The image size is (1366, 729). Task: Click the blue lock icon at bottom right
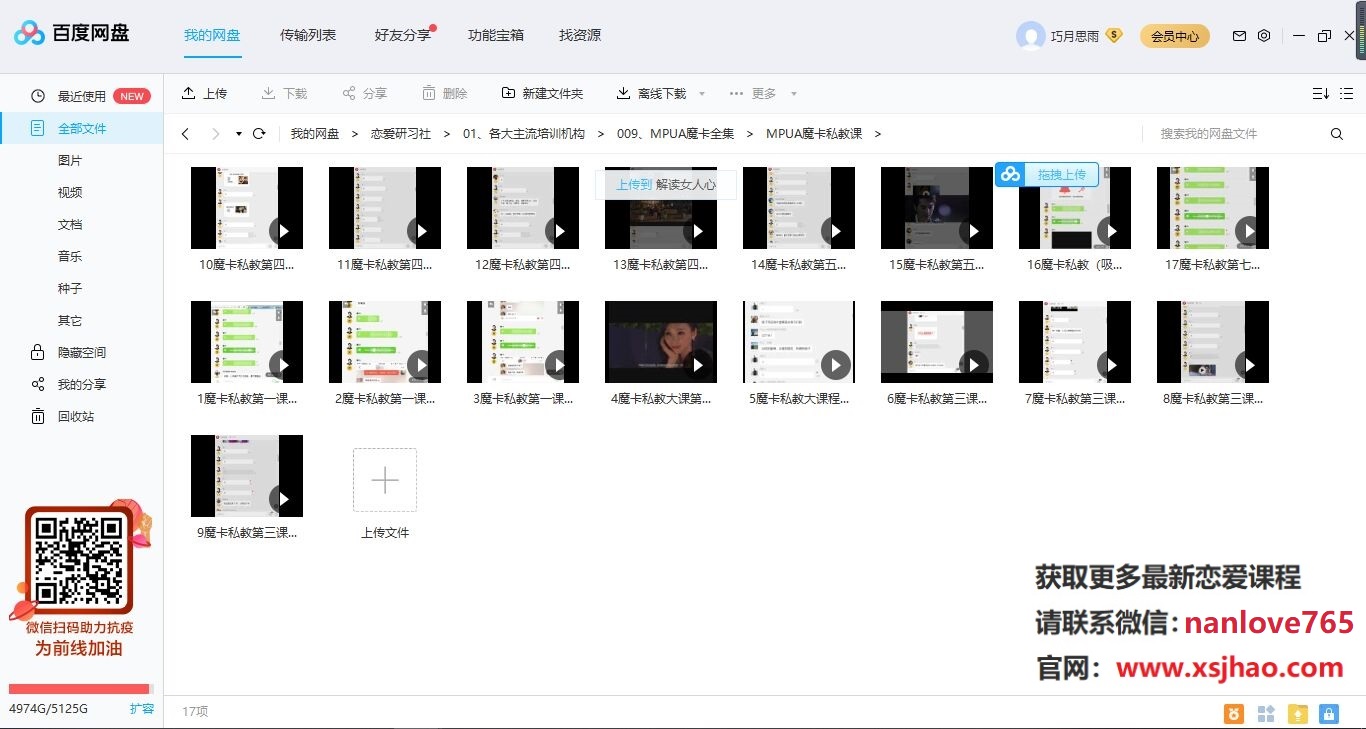1328,713
